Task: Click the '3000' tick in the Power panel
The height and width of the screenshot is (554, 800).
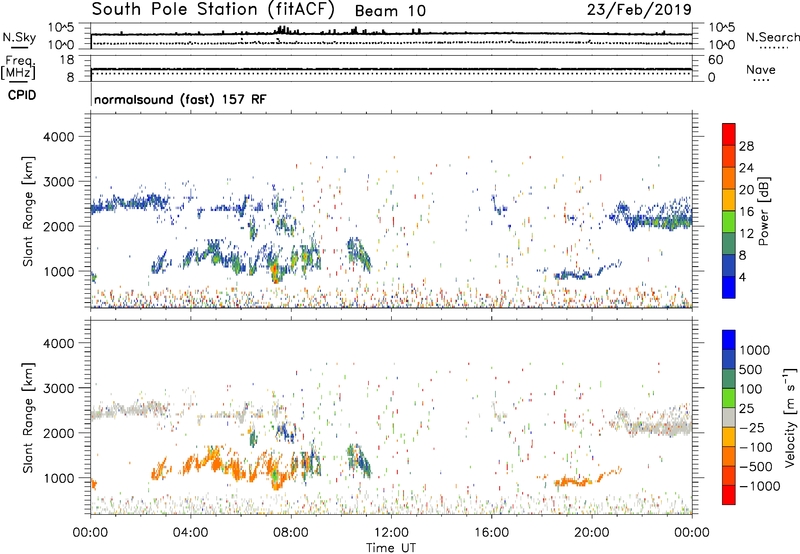Action: point(59,182)
